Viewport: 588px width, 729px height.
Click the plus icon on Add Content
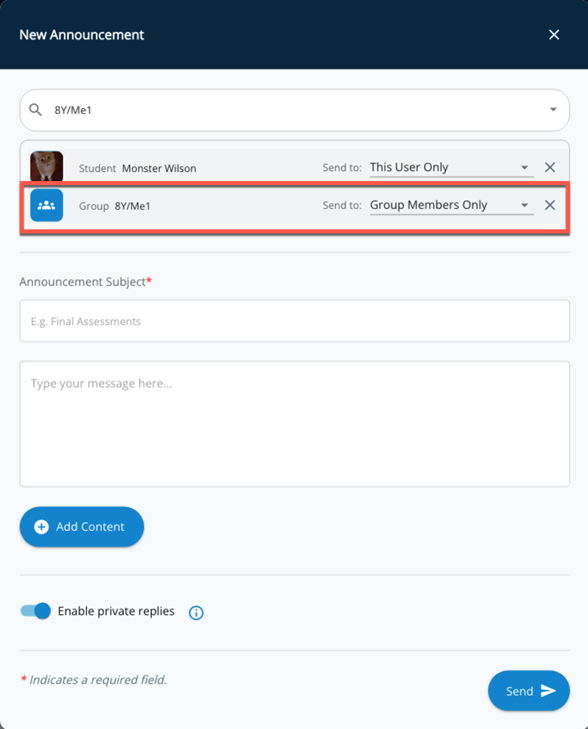[41, 527]
